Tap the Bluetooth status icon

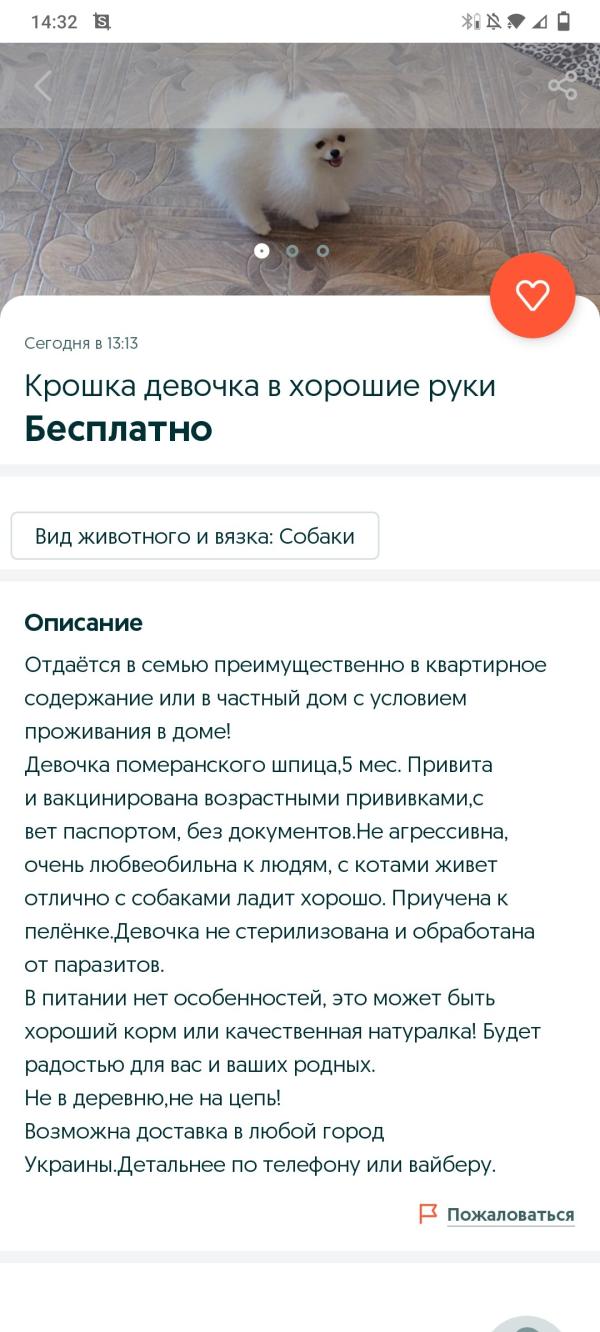469,21
